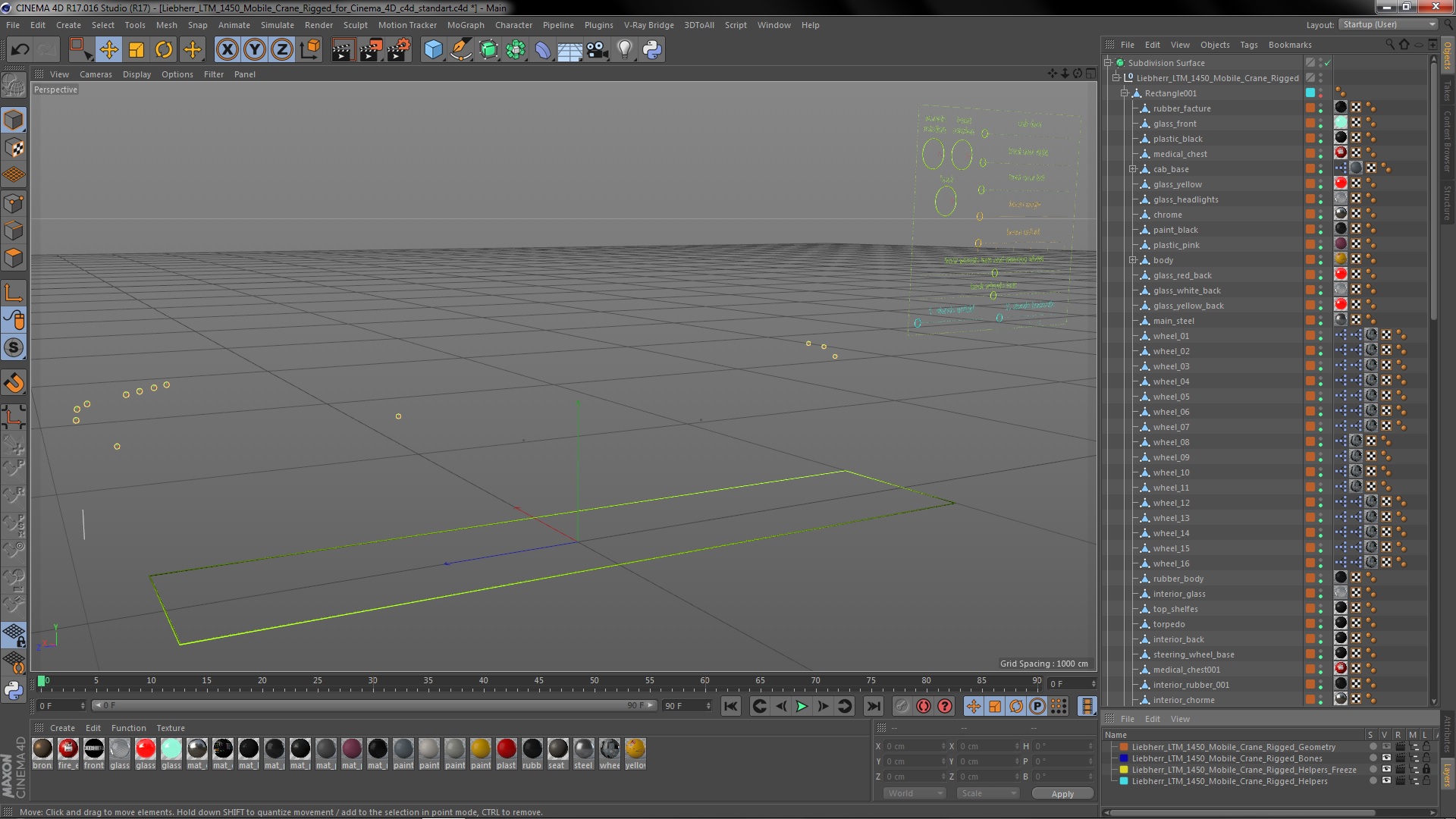1456x819 pixels.
Task: Select wheel_08 object in the tree
Action: [x=1171, y=442]
